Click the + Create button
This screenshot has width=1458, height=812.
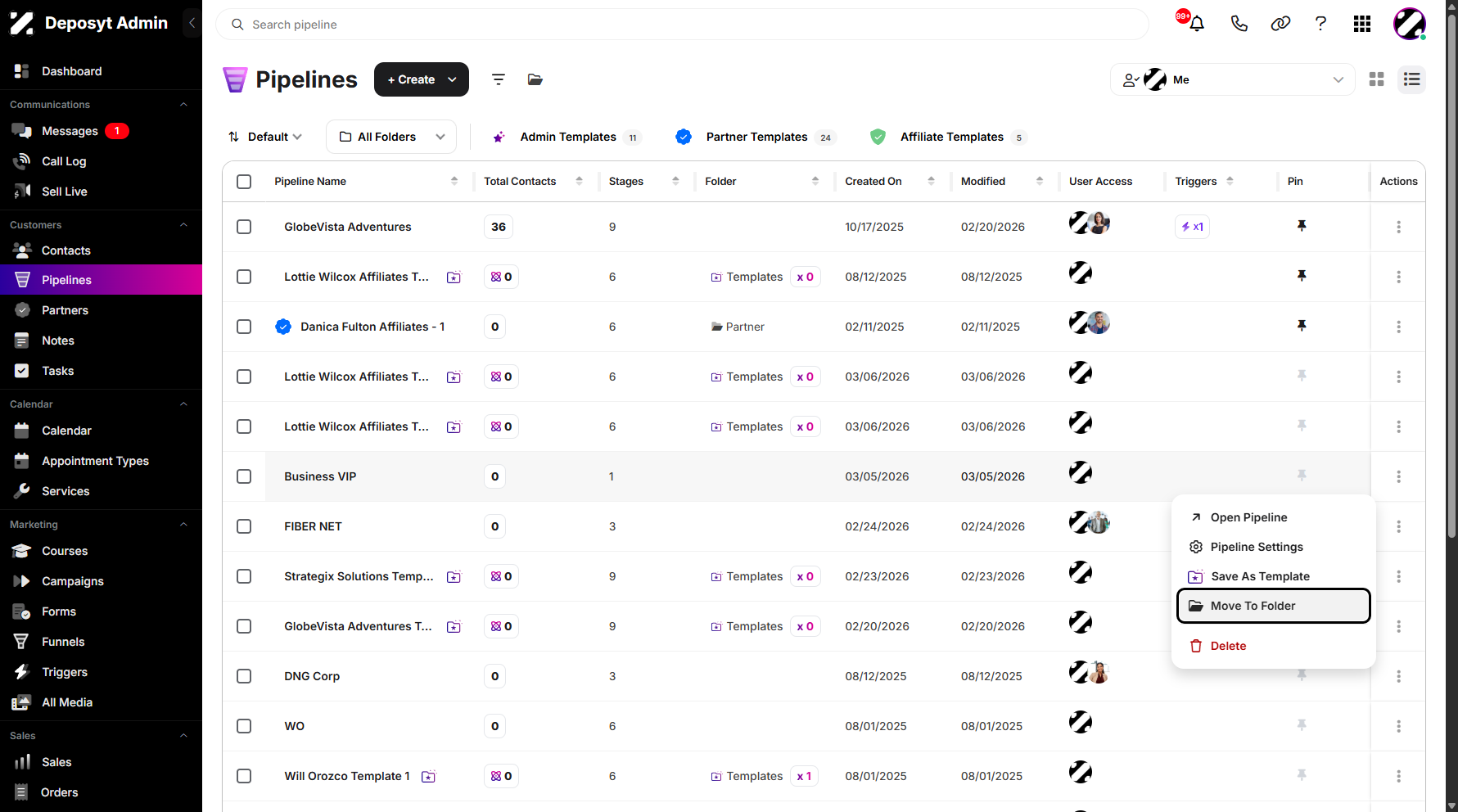tap(421, 79)
